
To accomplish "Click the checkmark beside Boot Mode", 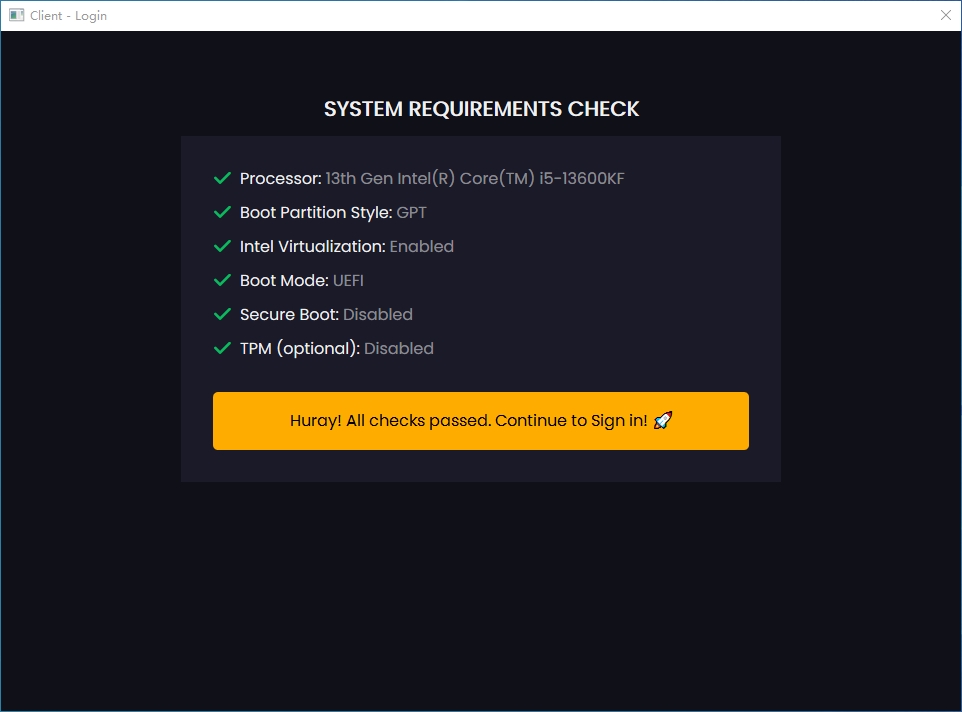I will [222, 280].
